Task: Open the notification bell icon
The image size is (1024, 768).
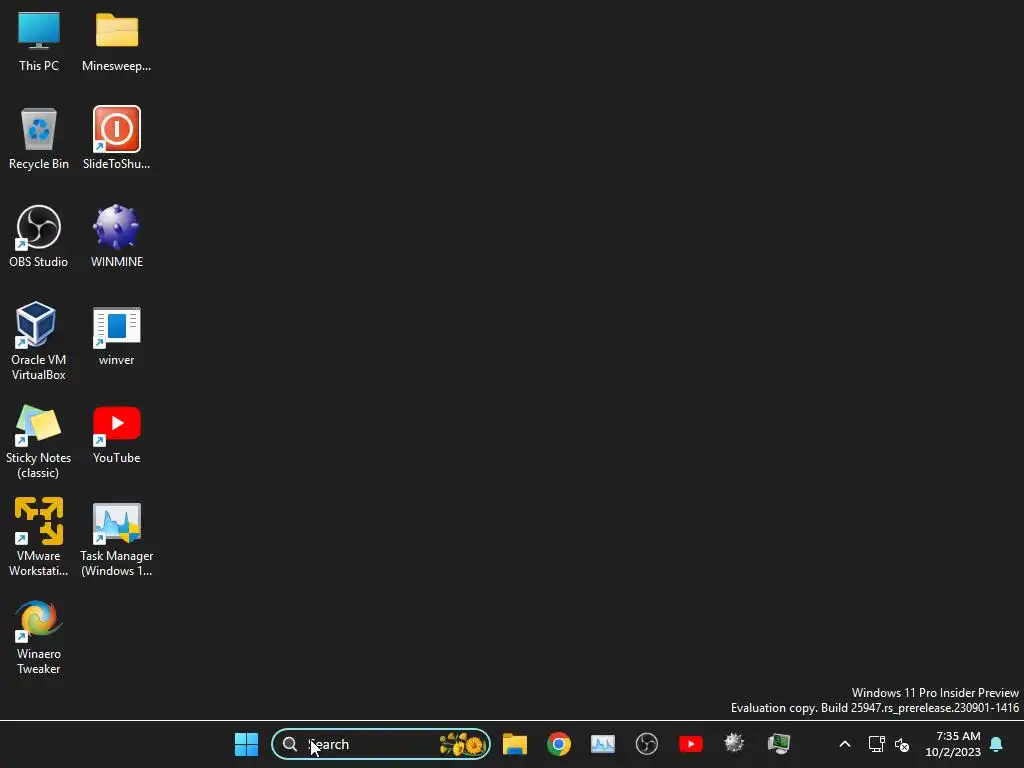Action: [x=996, y=744]
